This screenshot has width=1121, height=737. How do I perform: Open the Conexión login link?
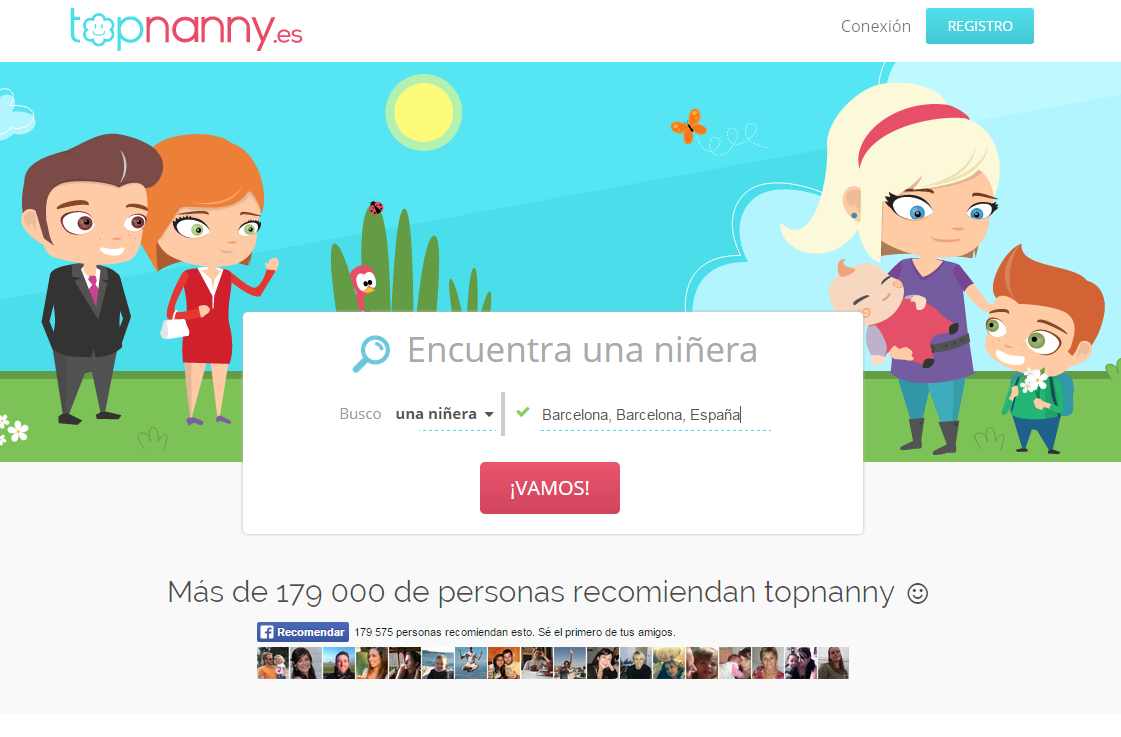876,26
